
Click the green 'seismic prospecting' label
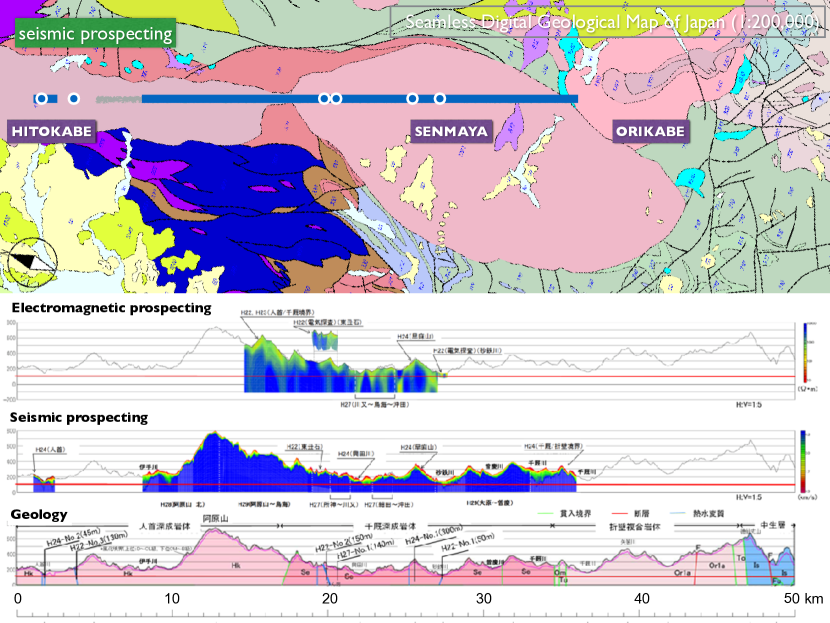tap(95, 33)
